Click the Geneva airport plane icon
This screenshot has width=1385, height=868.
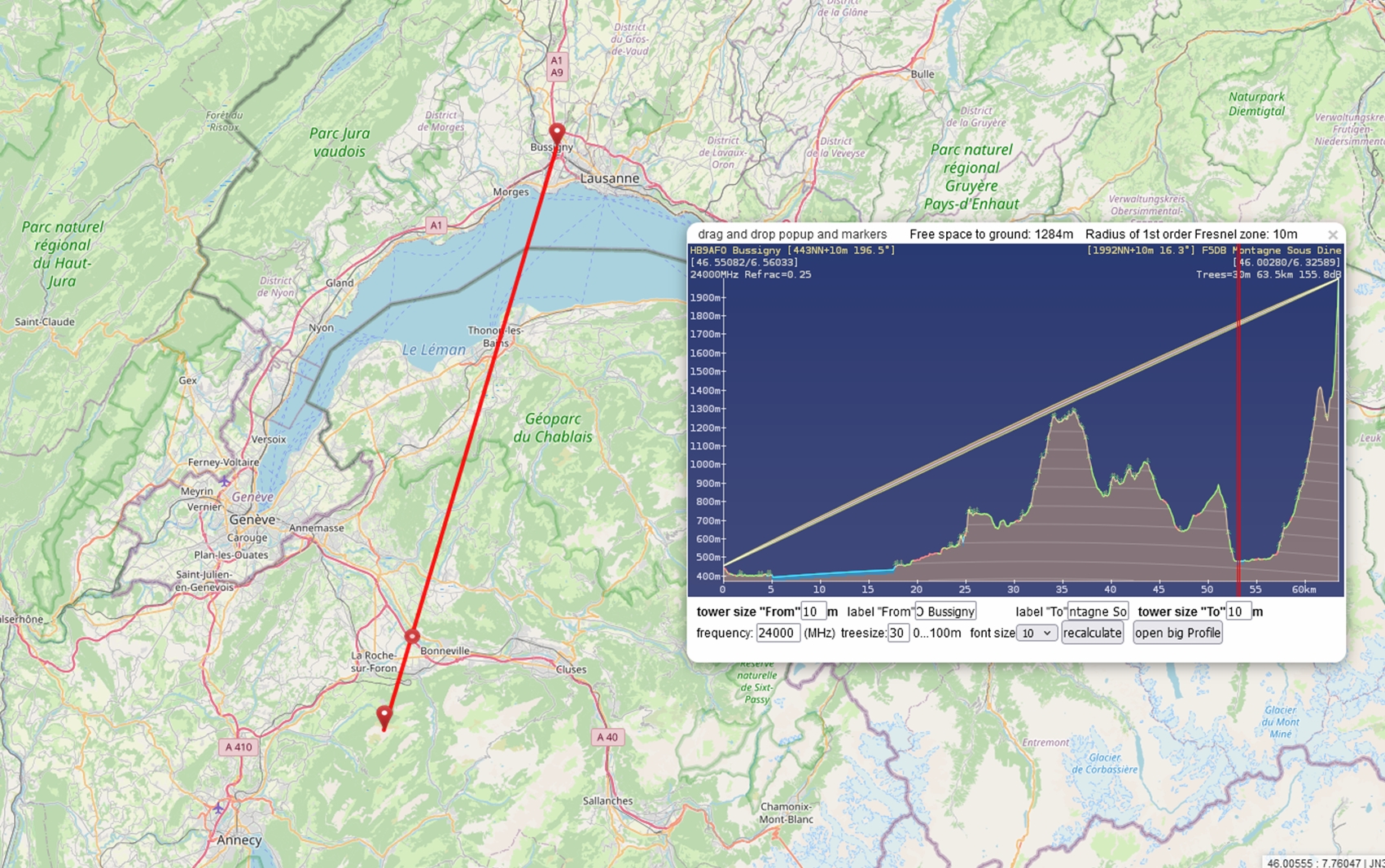point(225,481)
